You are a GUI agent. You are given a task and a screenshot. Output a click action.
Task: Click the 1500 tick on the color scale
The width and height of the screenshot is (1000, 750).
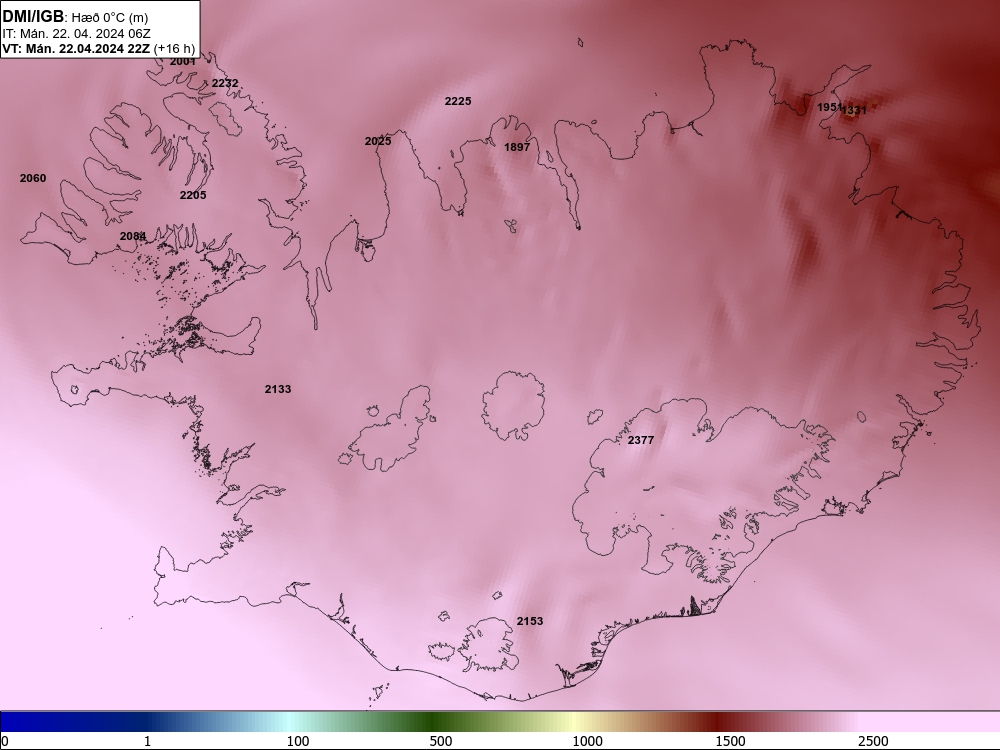(730, 741)
